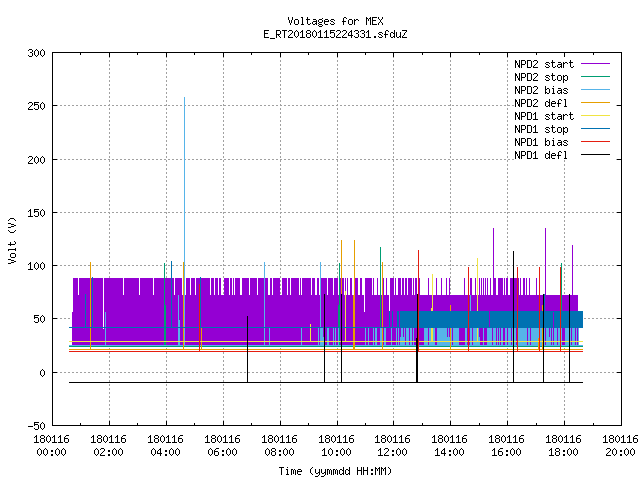Screen dimensions: 640x480
Task: Click the 08:00 x-axis time label
Action: [279, 452]
